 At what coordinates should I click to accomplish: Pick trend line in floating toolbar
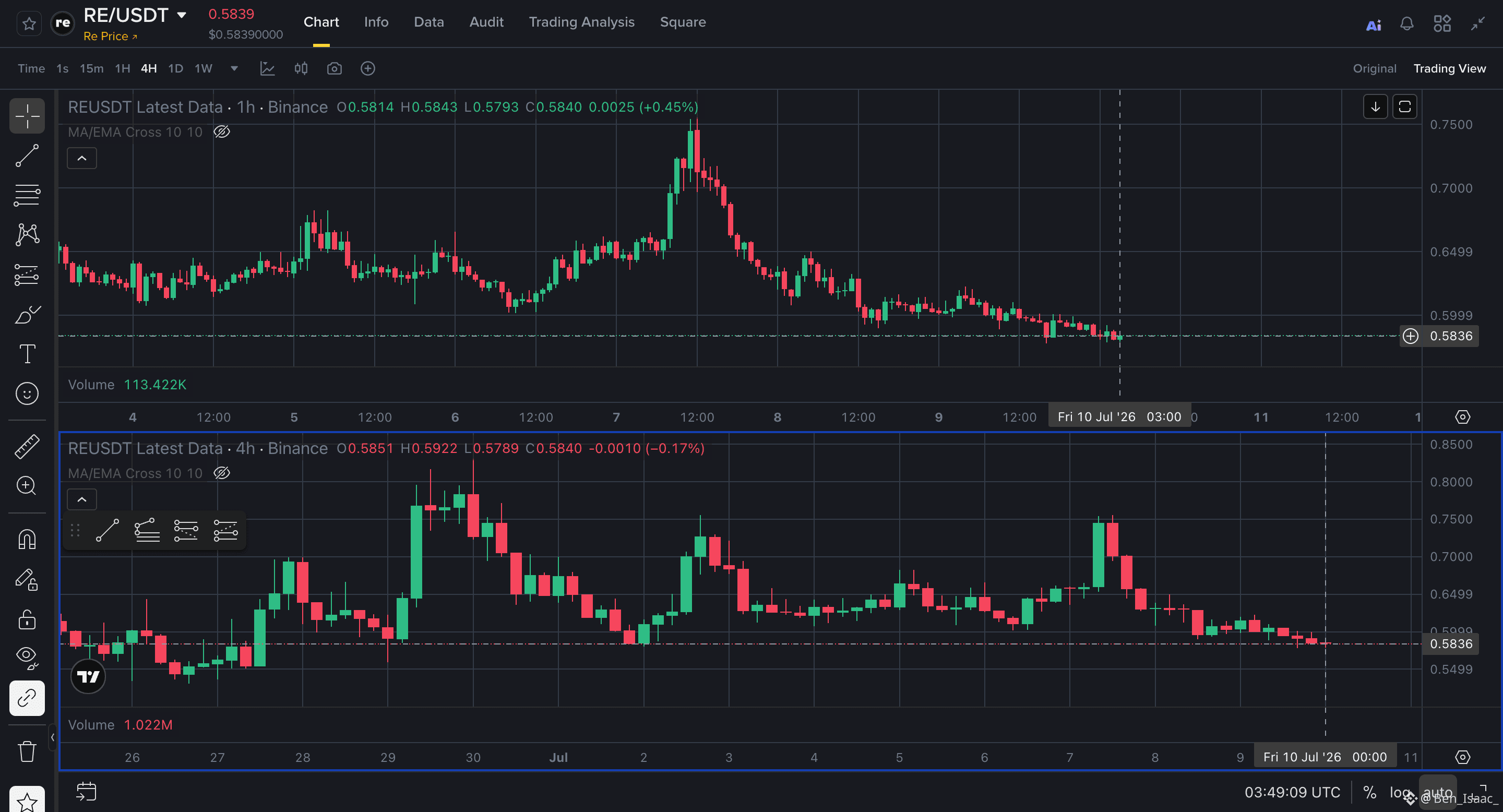pos(108,530)
